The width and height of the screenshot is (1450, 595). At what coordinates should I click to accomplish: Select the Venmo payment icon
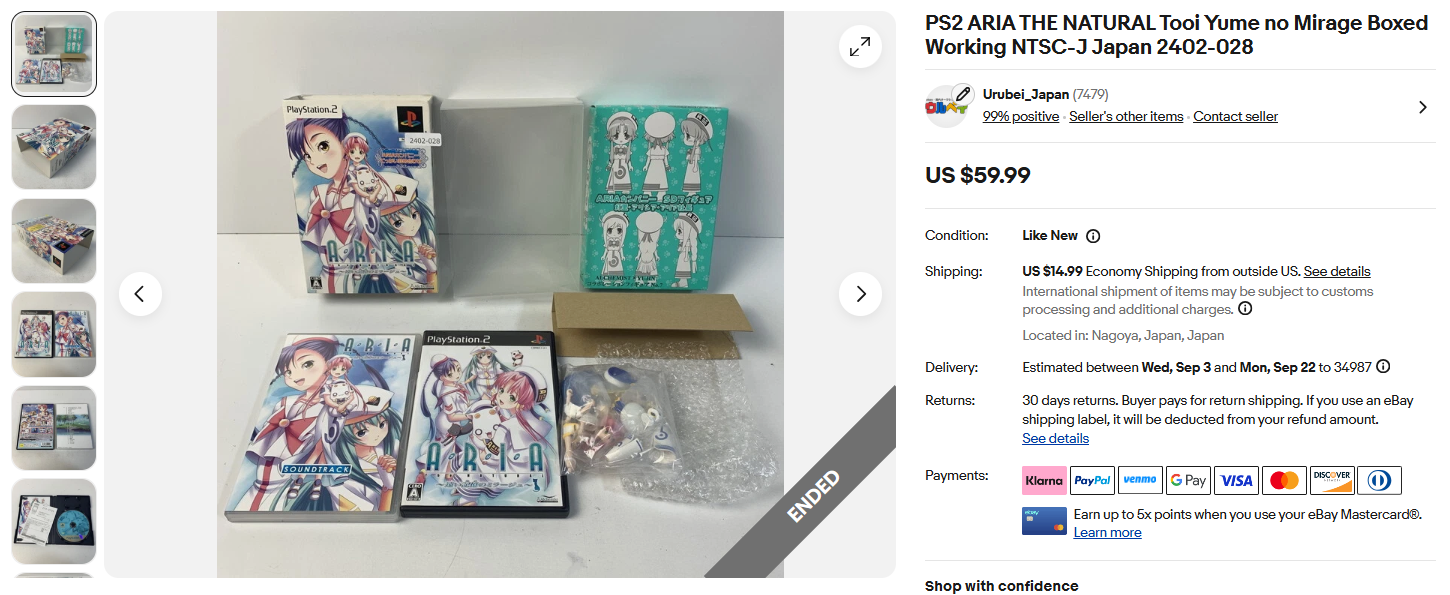click(1140, 481)
